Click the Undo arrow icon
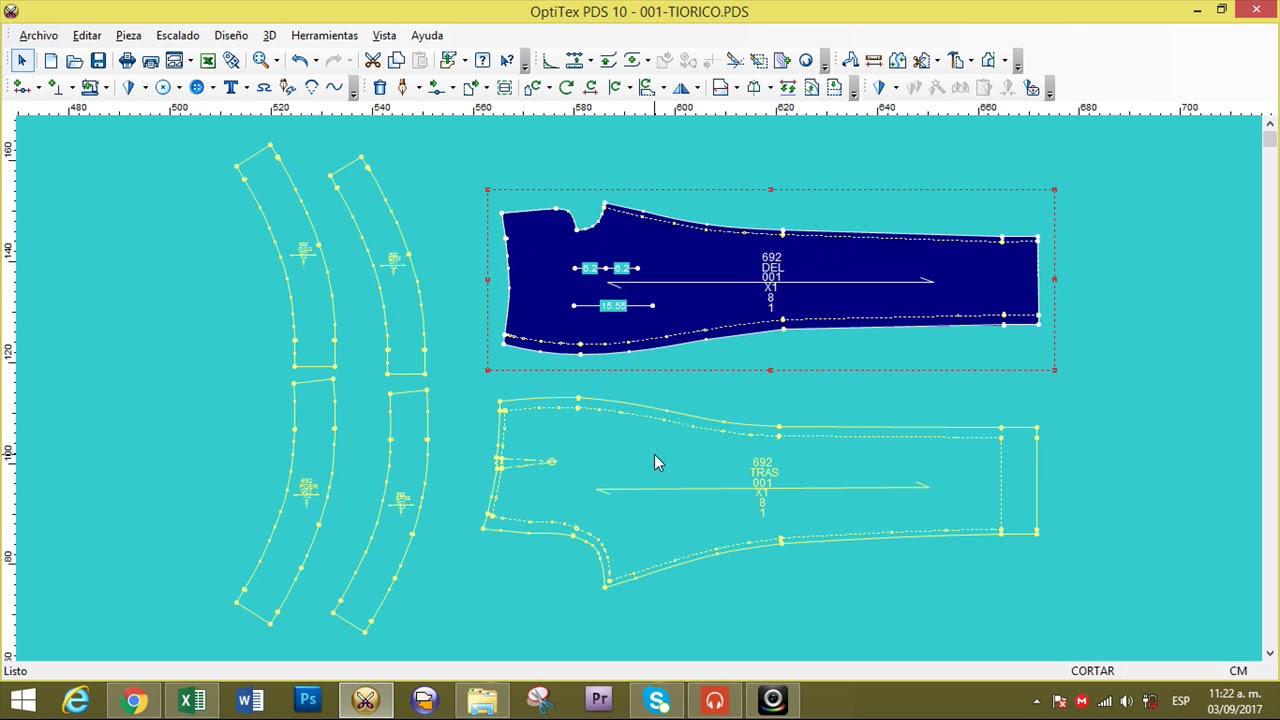 [x=298, y=61]
